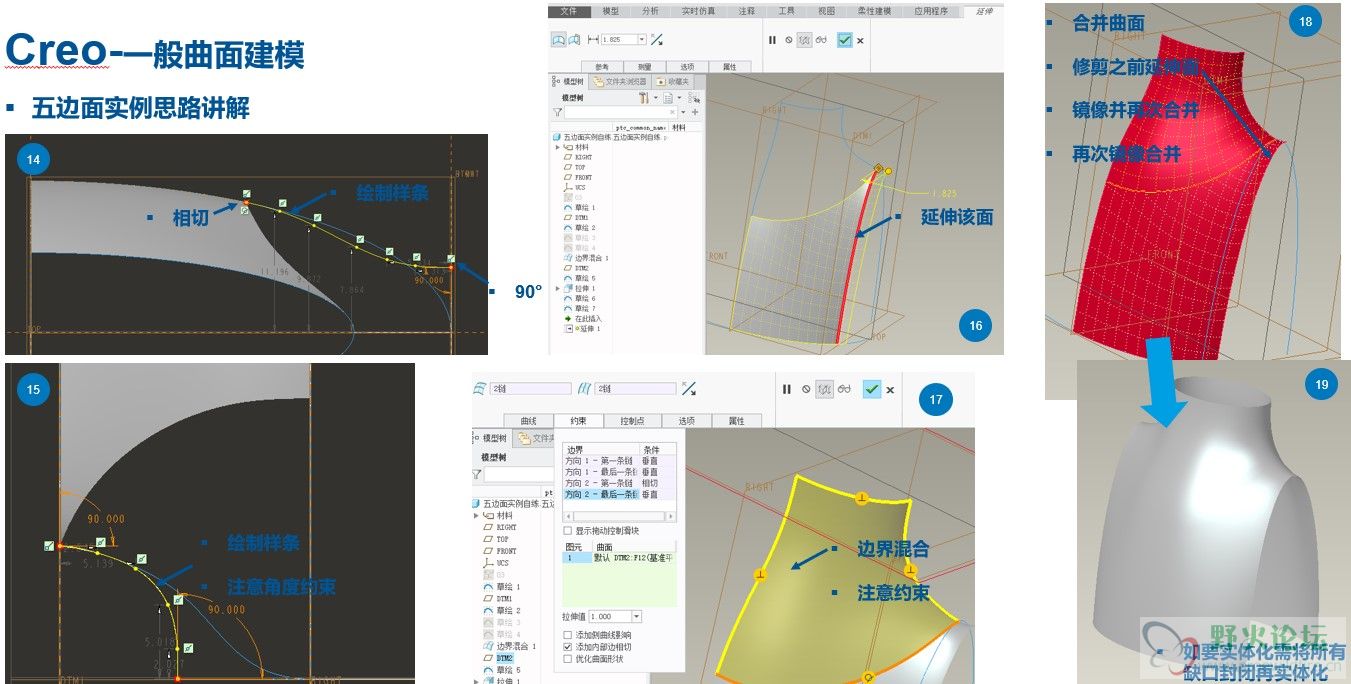Click the attached-preview icon in the 边界混合 dashboard
The width and height of the screenshot is (1351, 684).
point(825,389)
